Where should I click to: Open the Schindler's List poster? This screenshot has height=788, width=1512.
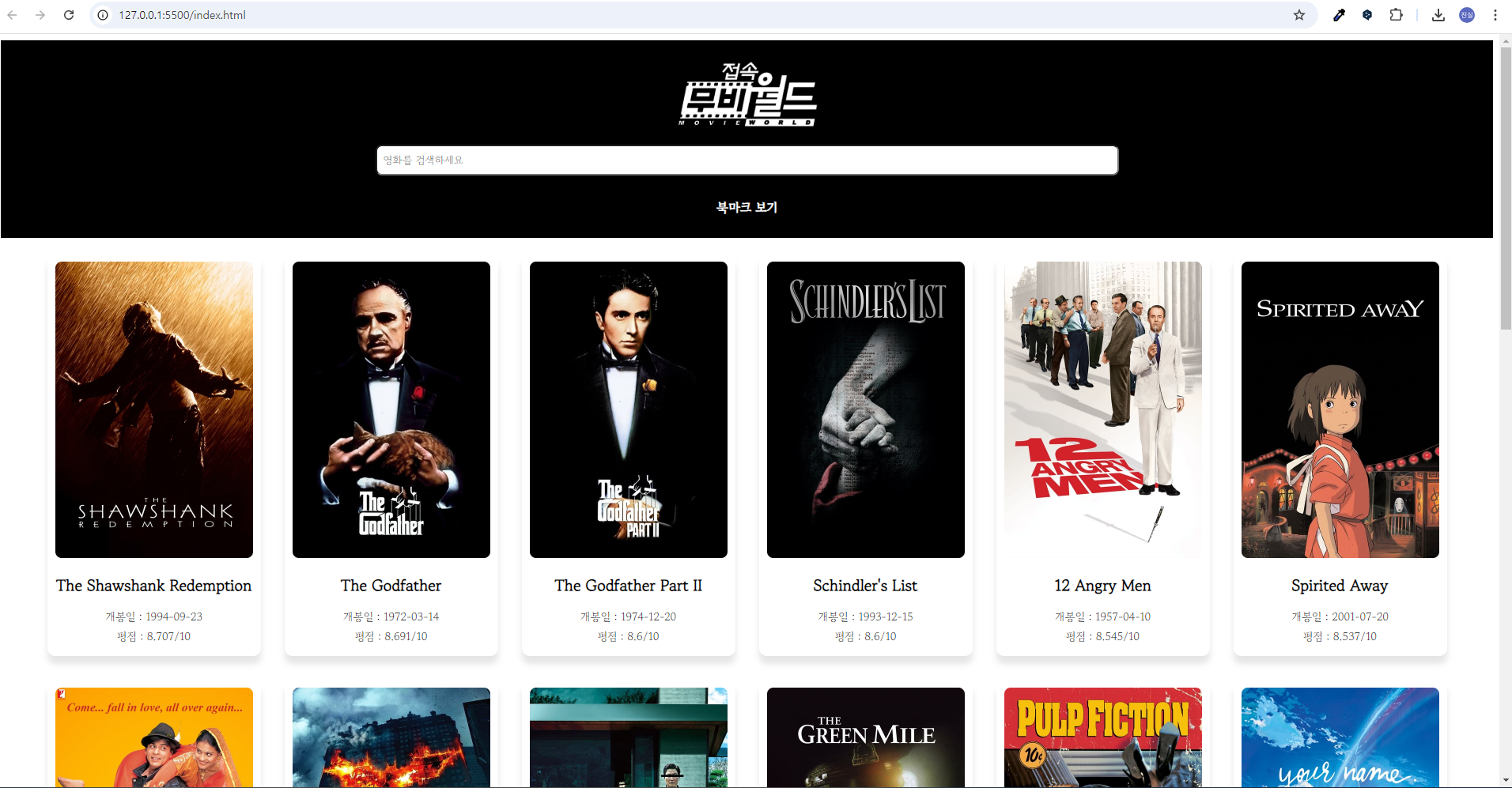click(x=866, y=409)
